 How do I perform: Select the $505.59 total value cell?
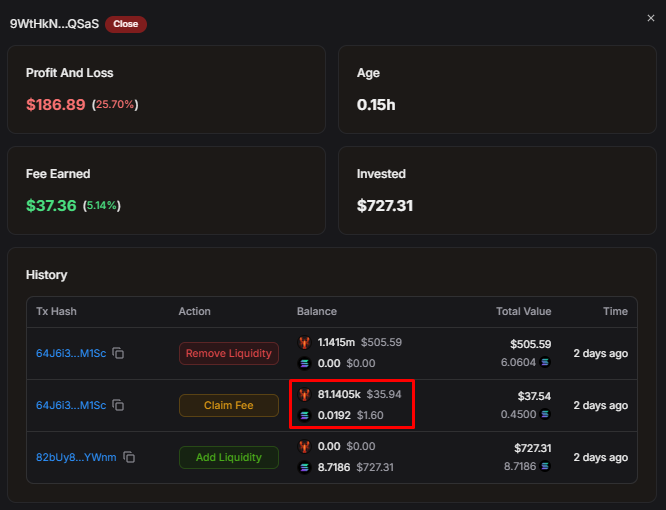(x=531, y=344)
